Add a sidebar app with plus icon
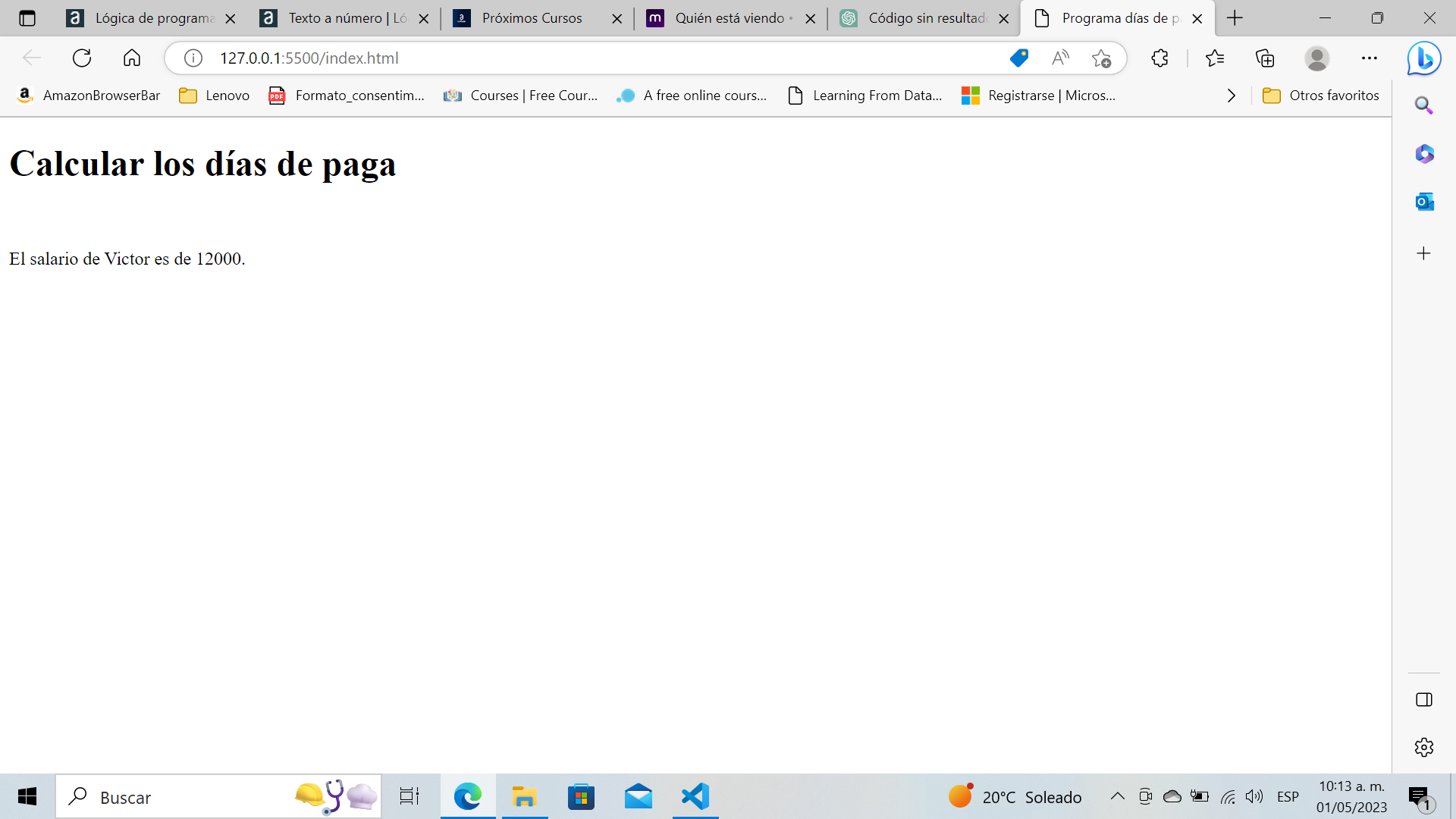This screenshot has height=819, width=1456. [x=1424, y=253]
